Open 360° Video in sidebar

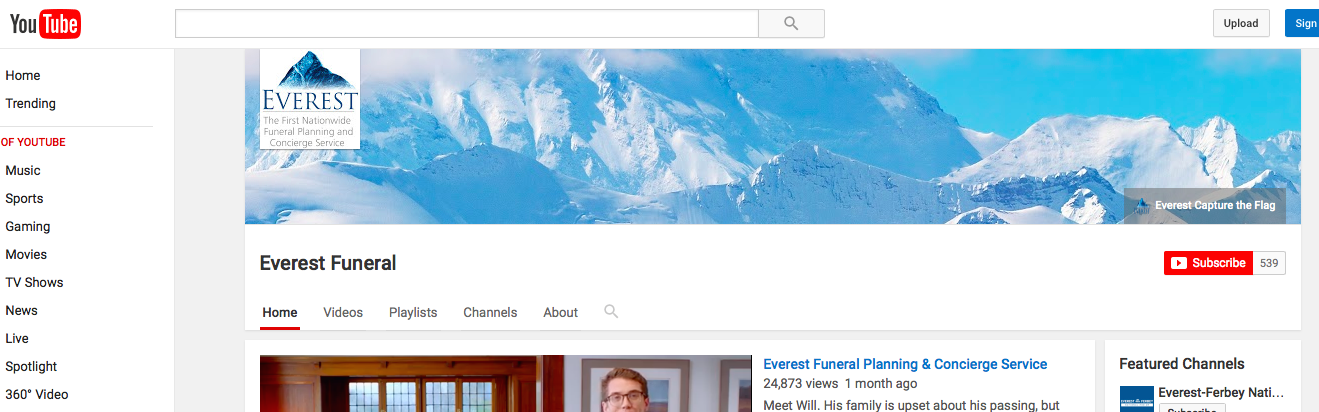point(37,394)
